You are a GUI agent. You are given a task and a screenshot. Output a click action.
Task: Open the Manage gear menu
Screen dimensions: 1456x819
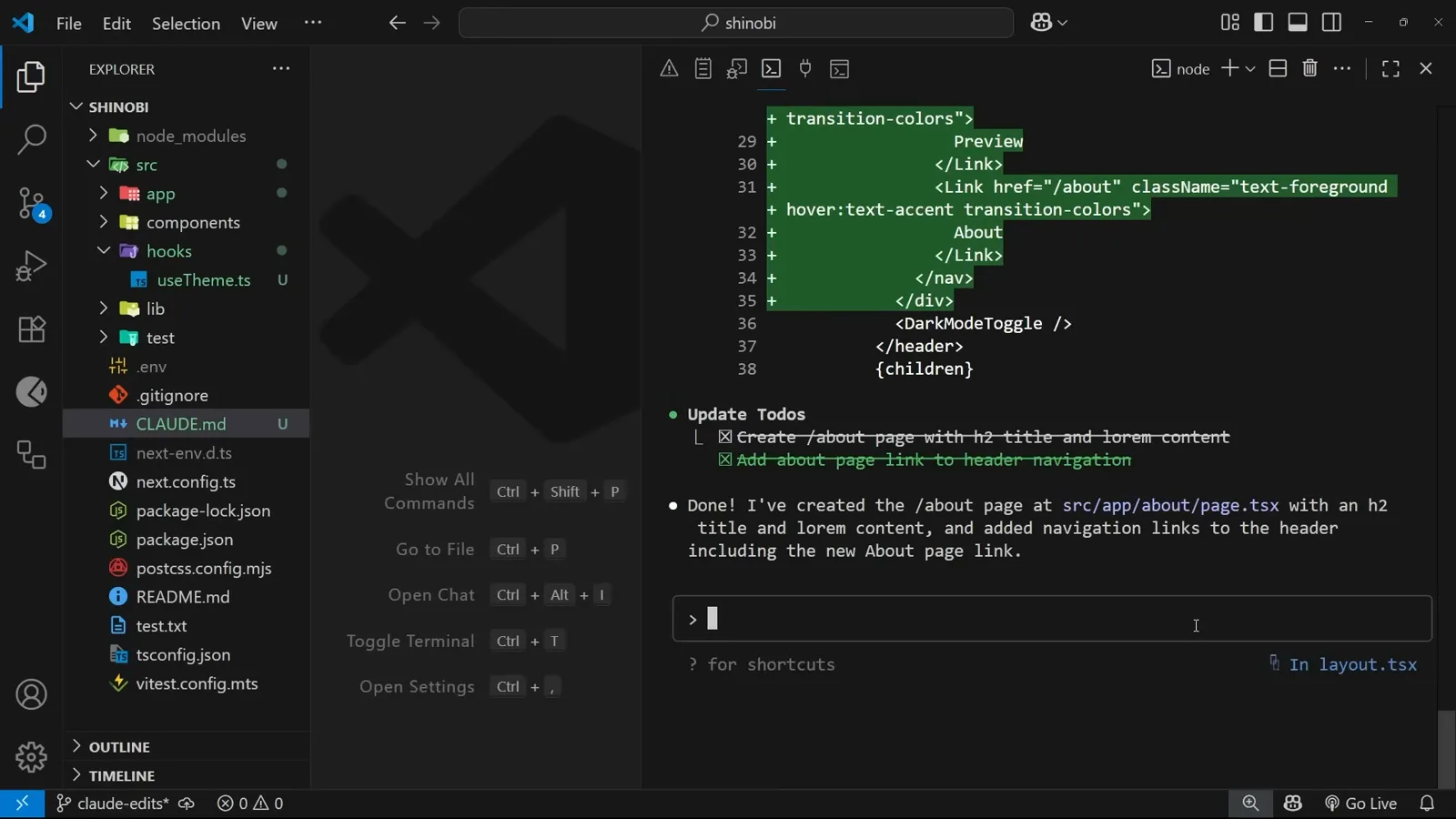pos(31,756)
